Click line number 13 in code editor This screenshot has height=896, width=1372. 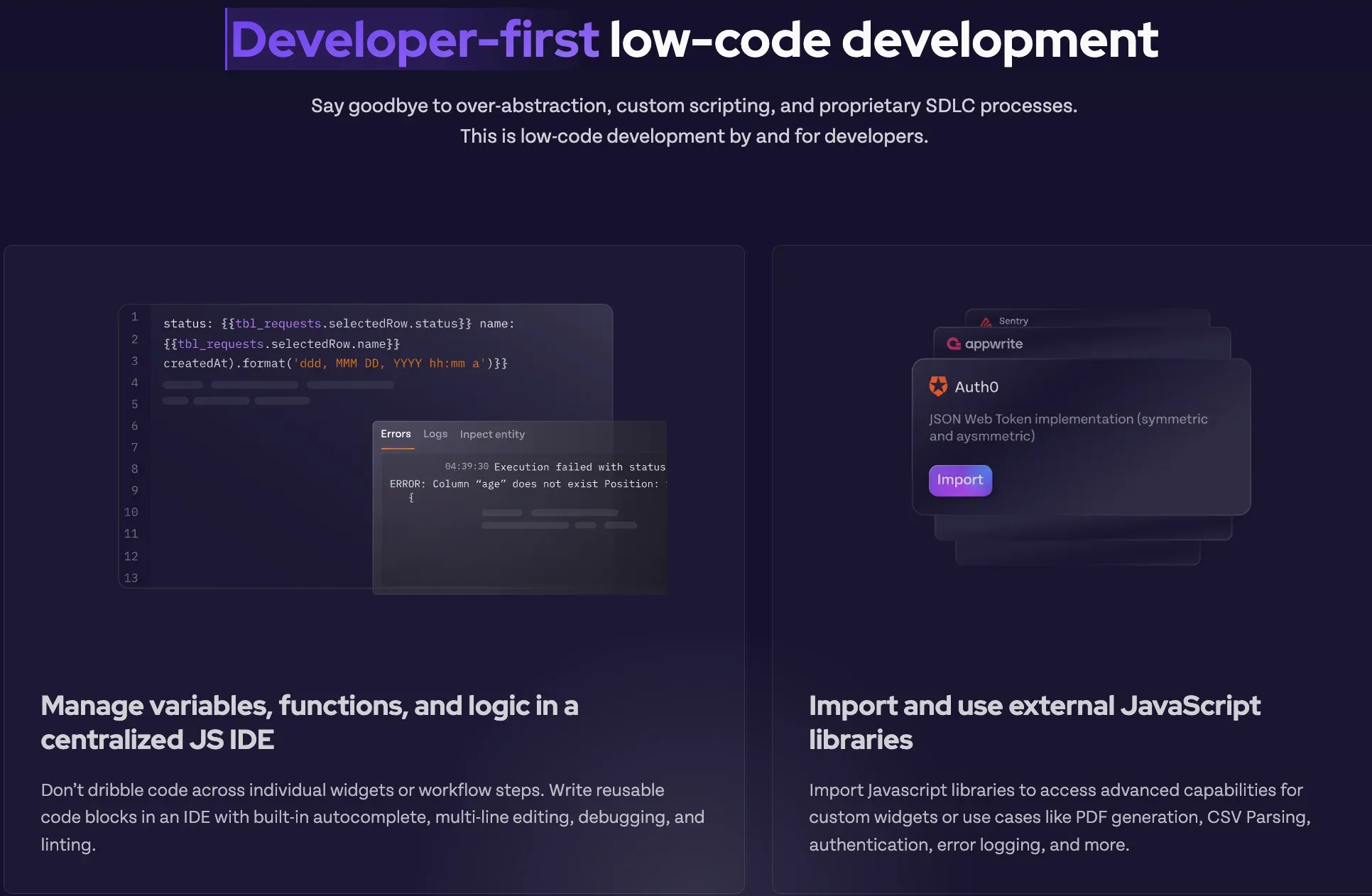tap(131, 578)
